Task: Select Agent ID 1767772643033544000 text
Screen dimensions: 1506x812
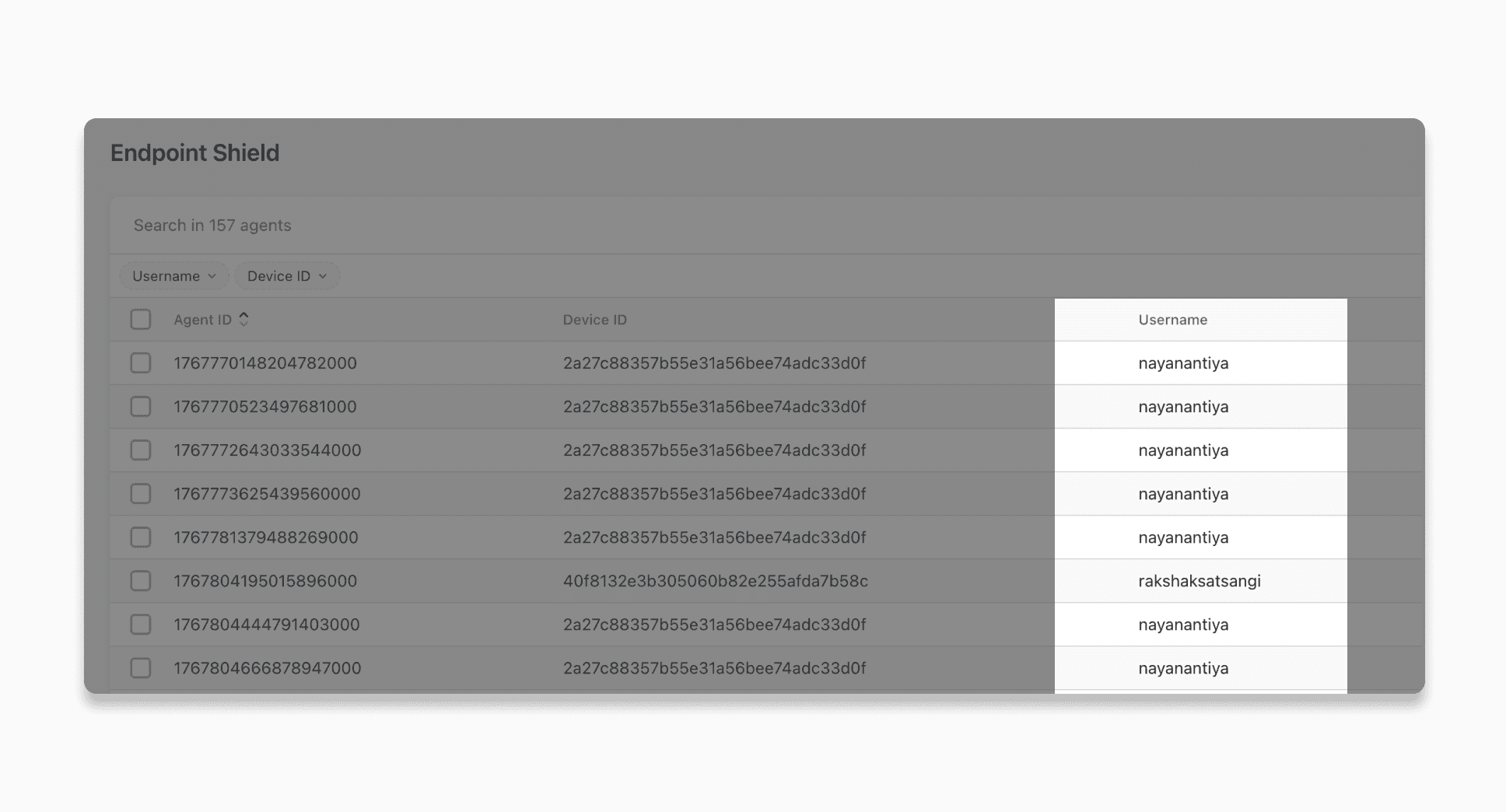Action: coord(268,450)
